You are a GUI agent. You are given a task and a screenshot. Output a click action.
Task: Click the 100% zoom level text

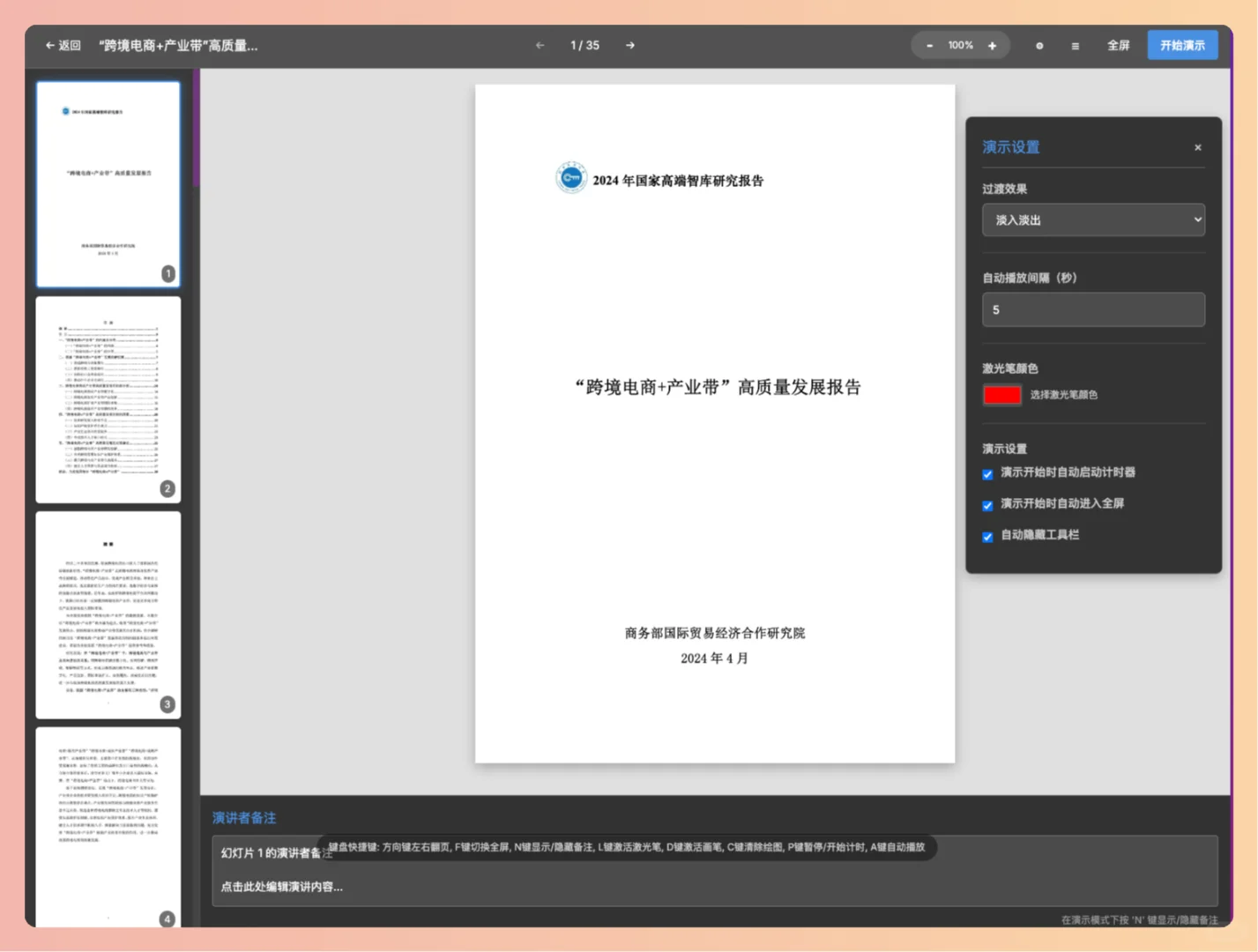coord(960,46)
